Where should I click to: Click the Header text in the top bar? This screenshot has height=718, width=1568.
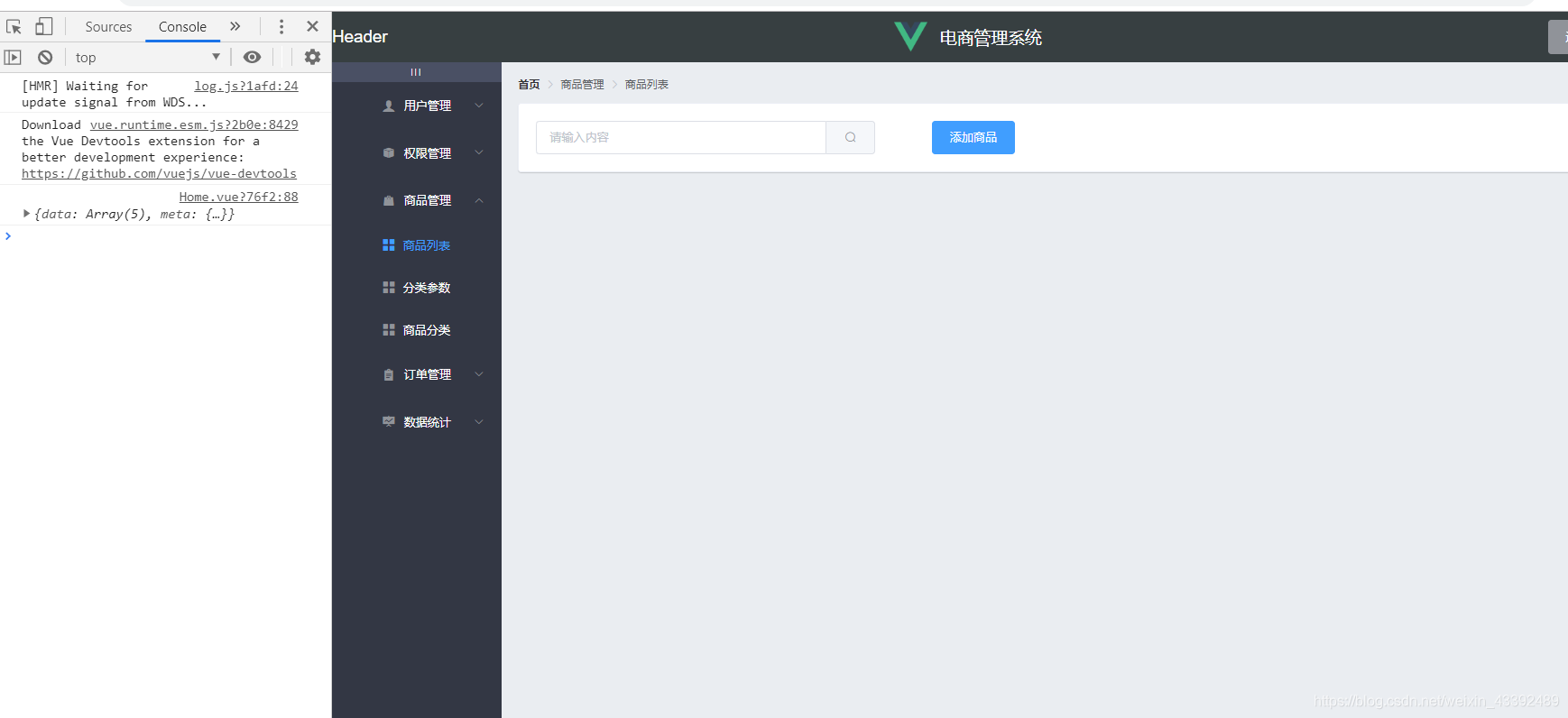(360, 36)
